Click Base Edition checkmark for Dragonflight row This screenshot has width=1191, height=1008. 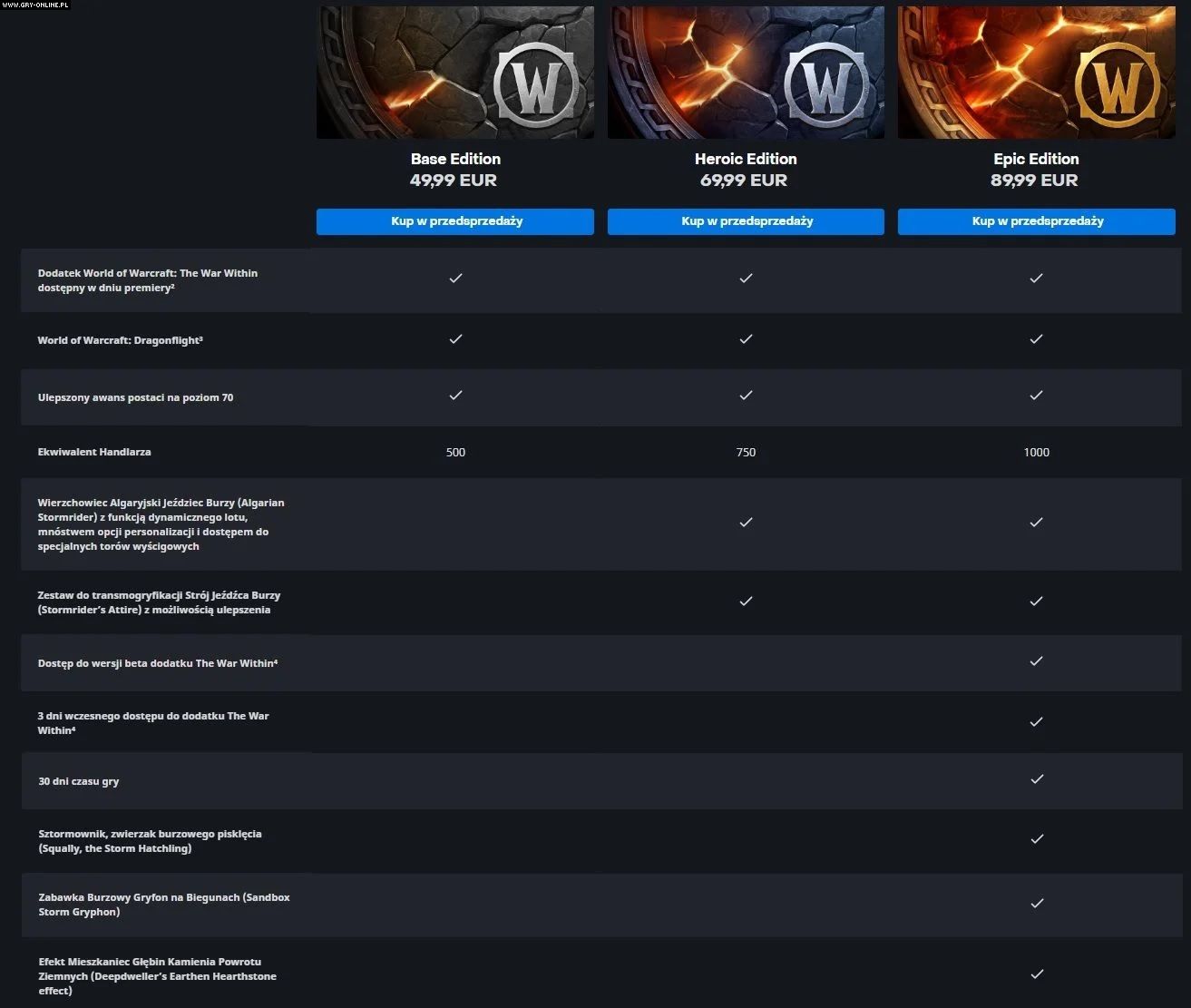455,338
